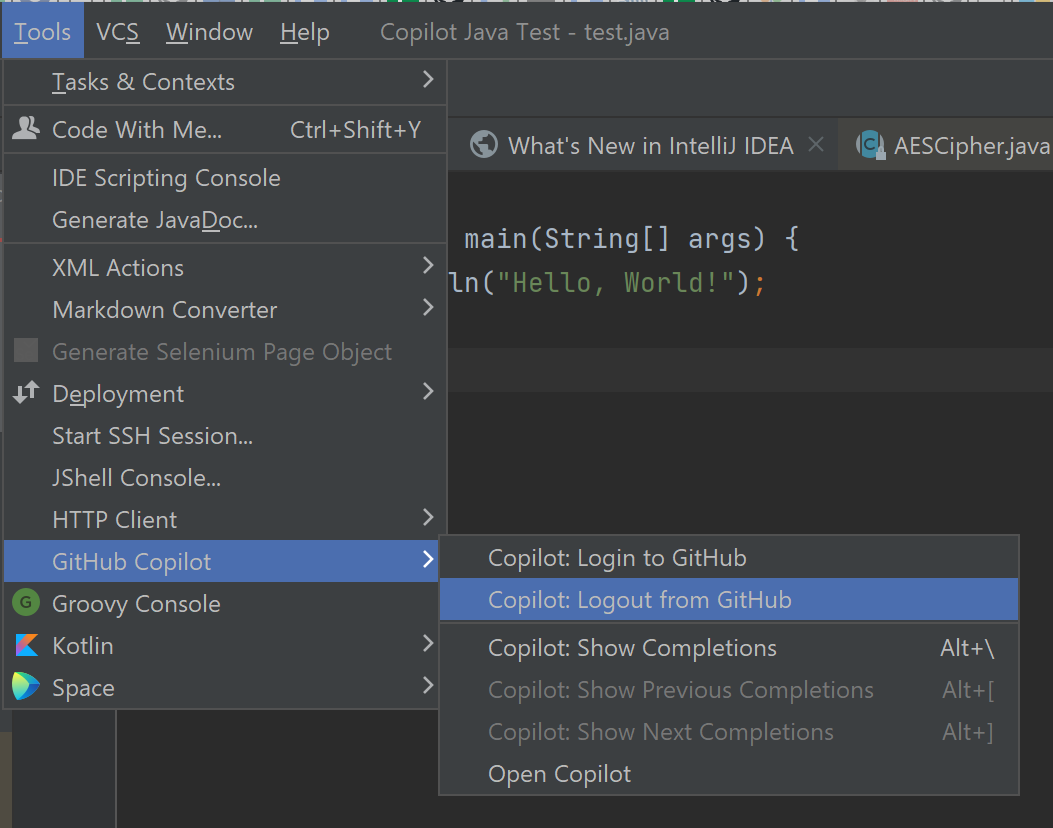
Task: Choose Generate JavaDoc option
Action: coord(225,220)
